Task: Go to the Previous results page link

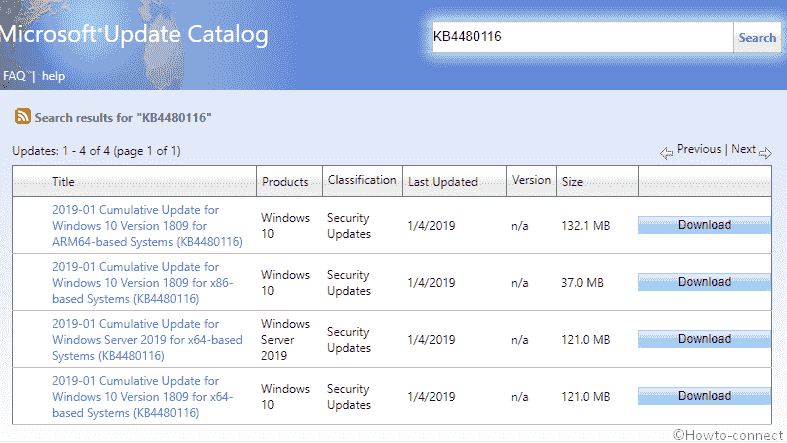Action: [699, 149]
